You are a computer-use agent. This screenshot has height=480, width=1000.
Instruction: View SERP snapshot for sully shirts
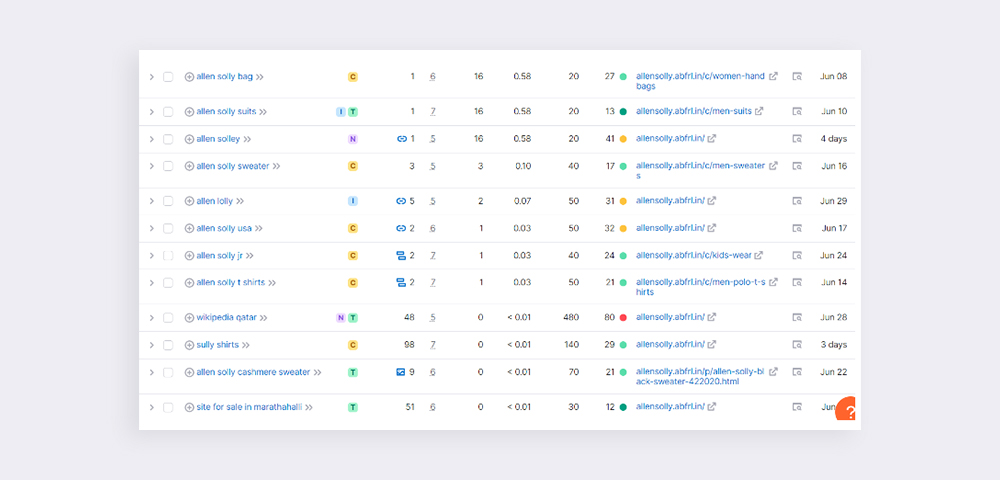[x=797, y=345]
